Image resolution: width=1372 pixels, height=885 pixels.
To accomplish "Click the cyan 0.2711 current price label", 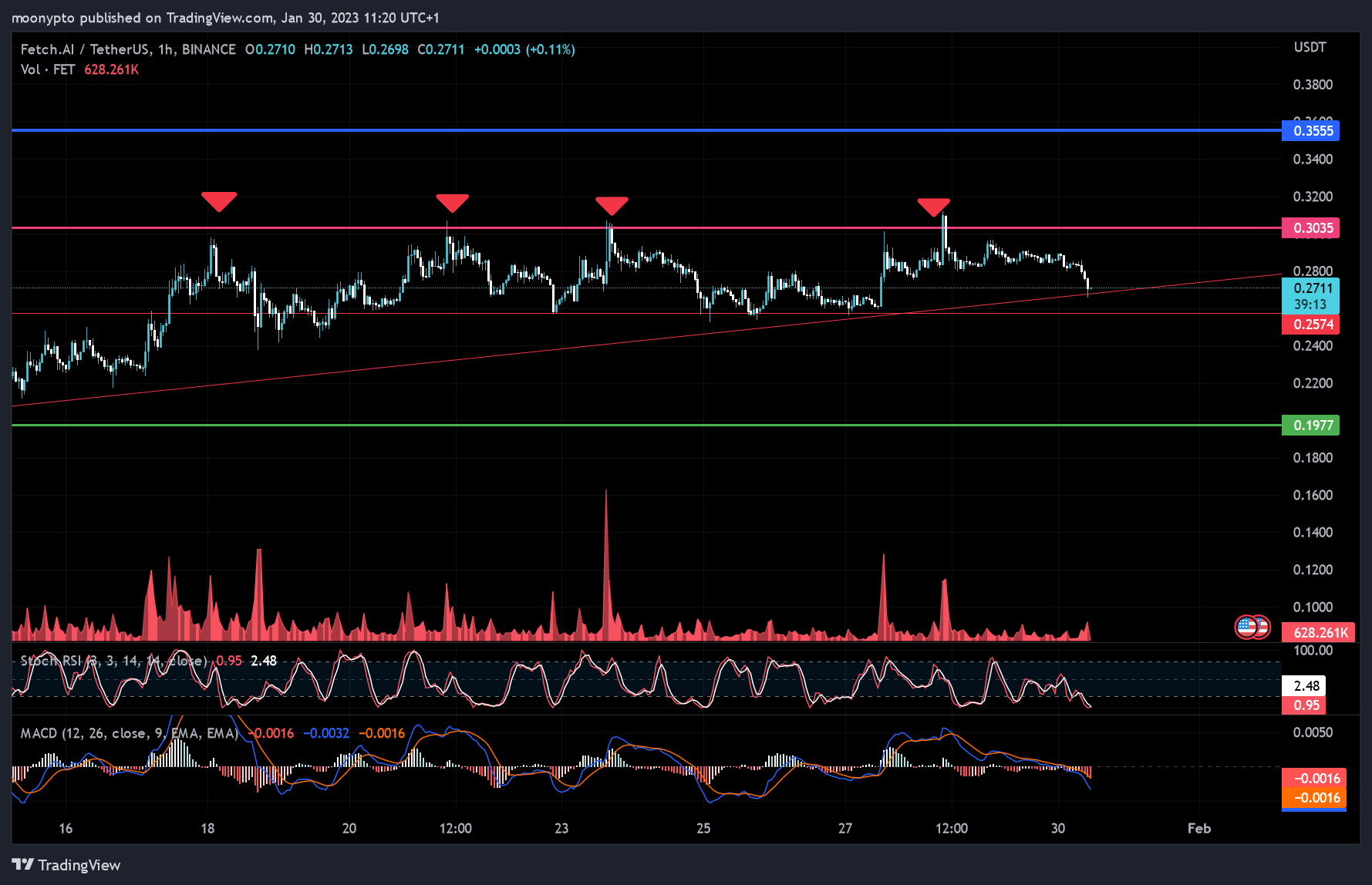I will (x=1310, y=295).
